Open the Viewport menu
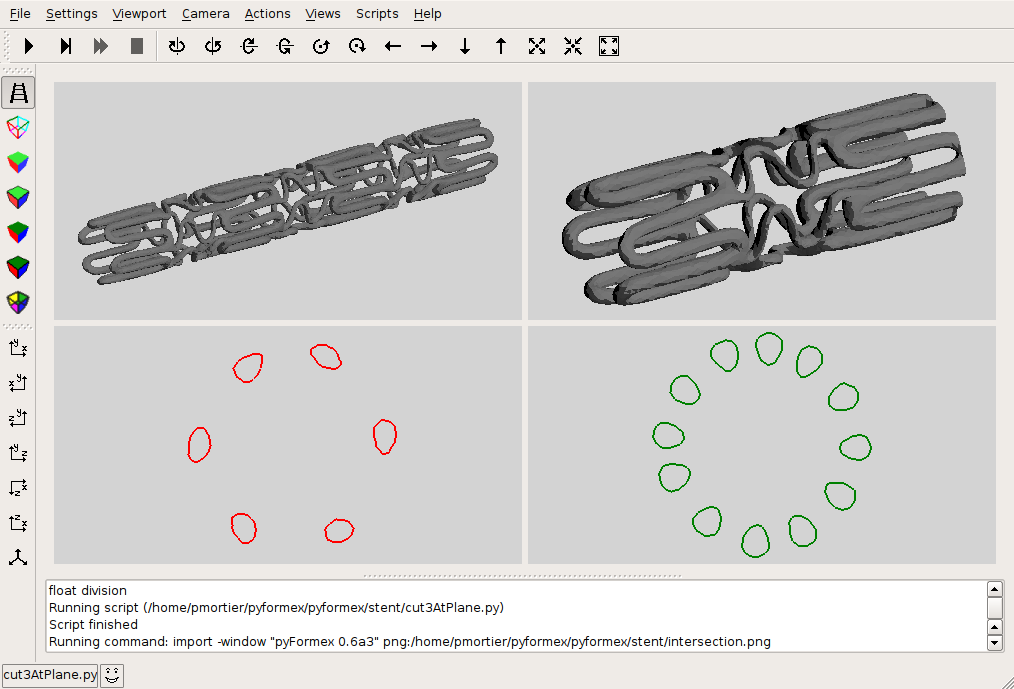 pos(139,14)
